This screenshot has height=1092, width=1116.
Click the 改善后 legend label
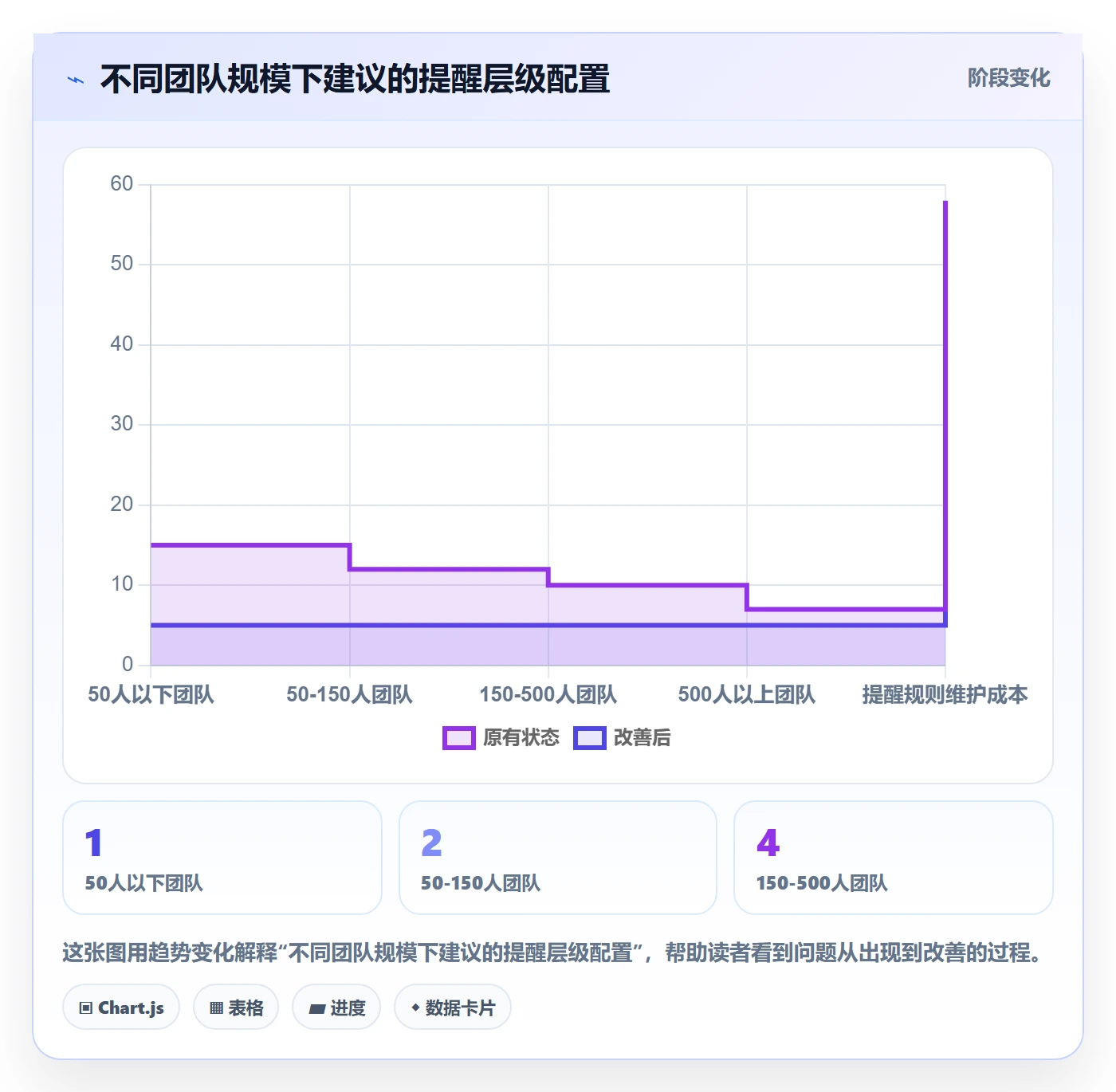pyautogui.click(x=642, y=738)
